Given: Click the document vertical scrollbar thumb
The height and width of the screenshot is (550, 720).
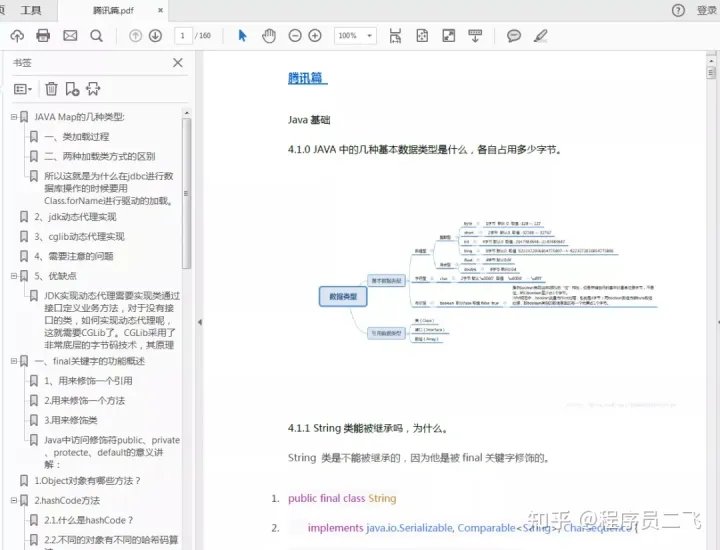Looking at the screenshot, I should click(711, 73).
